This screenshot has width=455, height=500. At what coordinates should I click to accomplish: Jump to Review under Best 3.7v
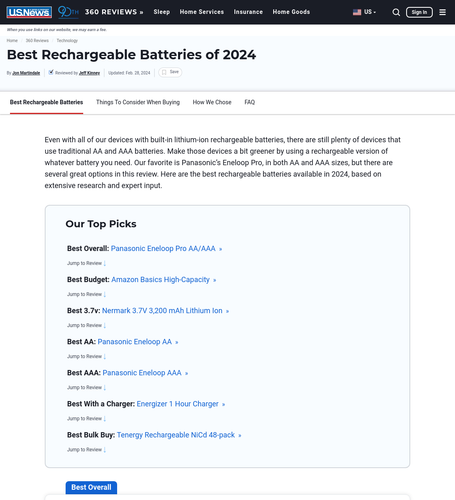point(86,325)
